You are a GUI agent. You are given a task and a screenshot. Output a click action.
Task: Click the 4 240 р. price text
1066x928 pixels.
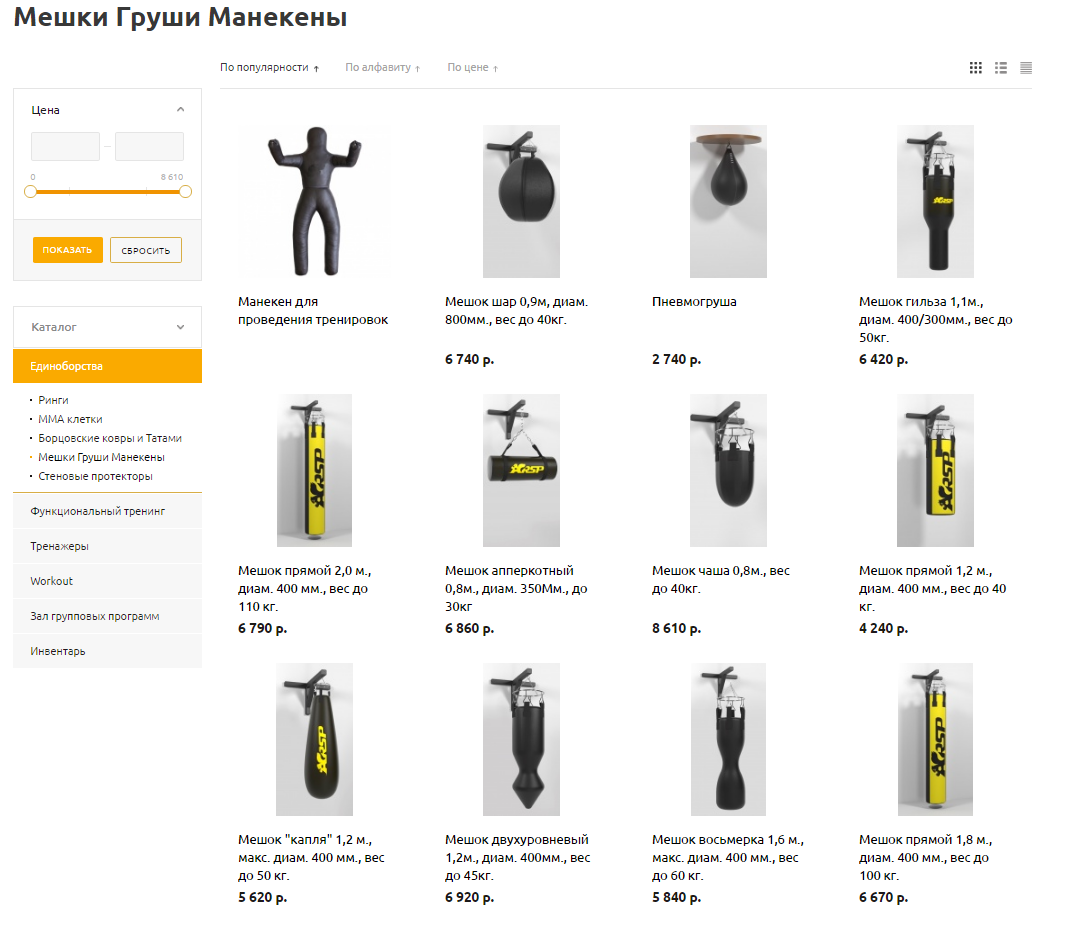click(x=883, y=629)
